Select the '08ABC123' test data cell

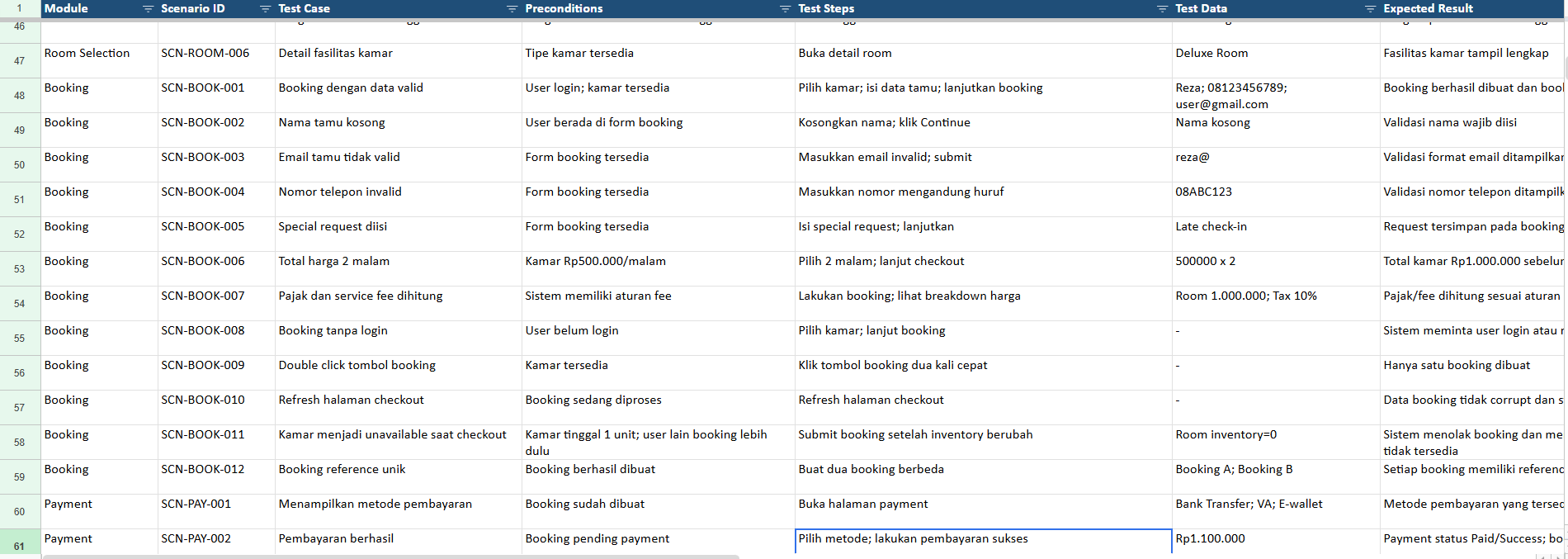(x=1276, y=200)
